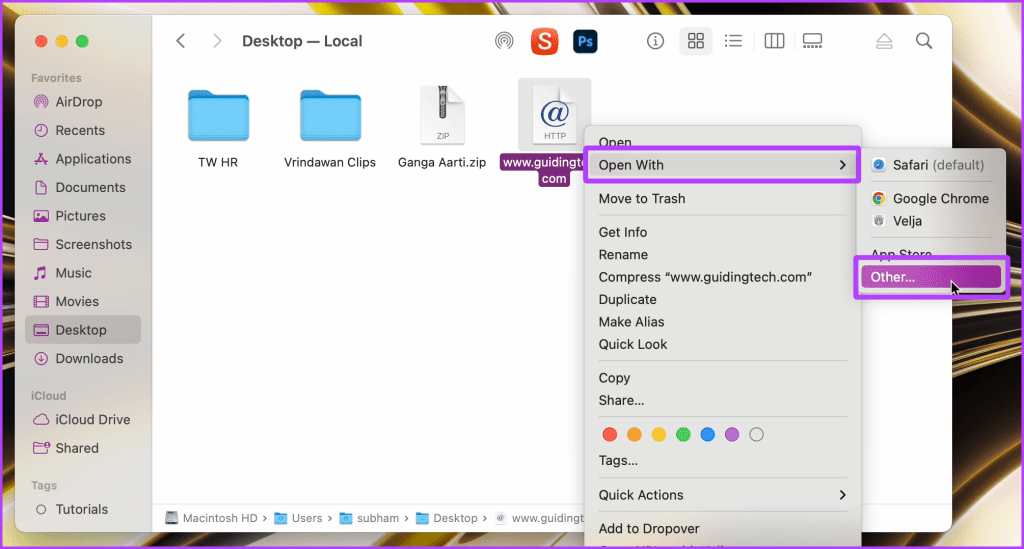Click Macintosh HD in path bar
The width and height of the screenshot is (1024, 549).
[212, 518]
